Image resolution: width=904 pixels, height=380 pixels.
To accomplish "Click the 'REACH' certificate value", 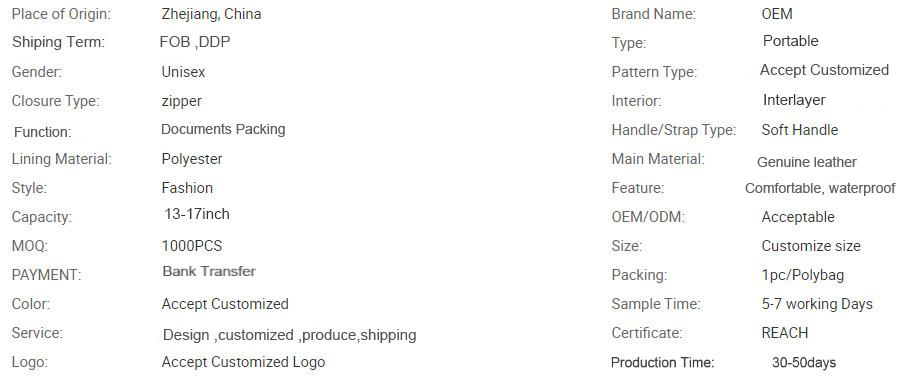I will coord(785,333).
